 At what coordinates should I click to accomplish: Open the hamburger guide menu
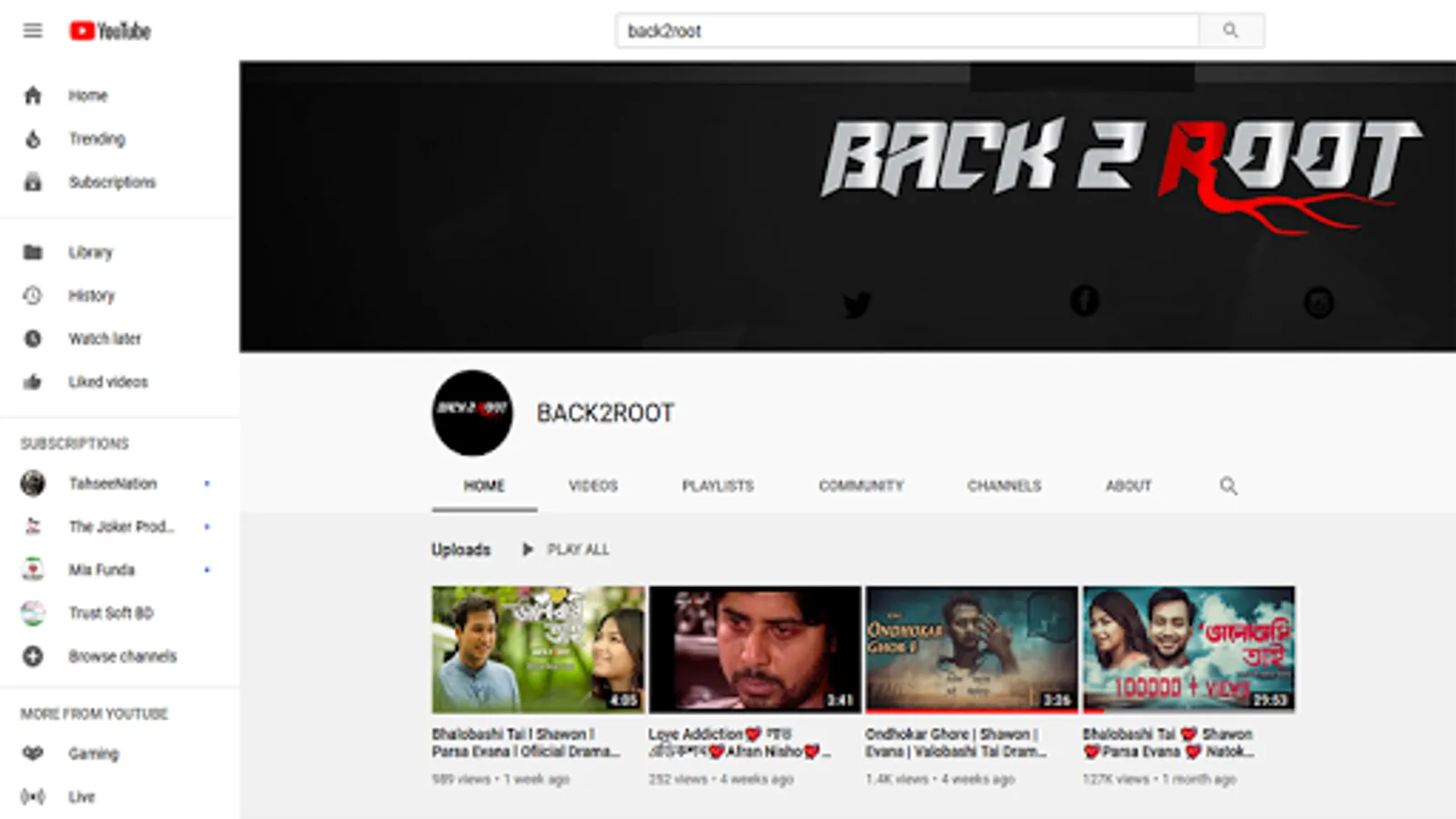(x=33, y=31)
